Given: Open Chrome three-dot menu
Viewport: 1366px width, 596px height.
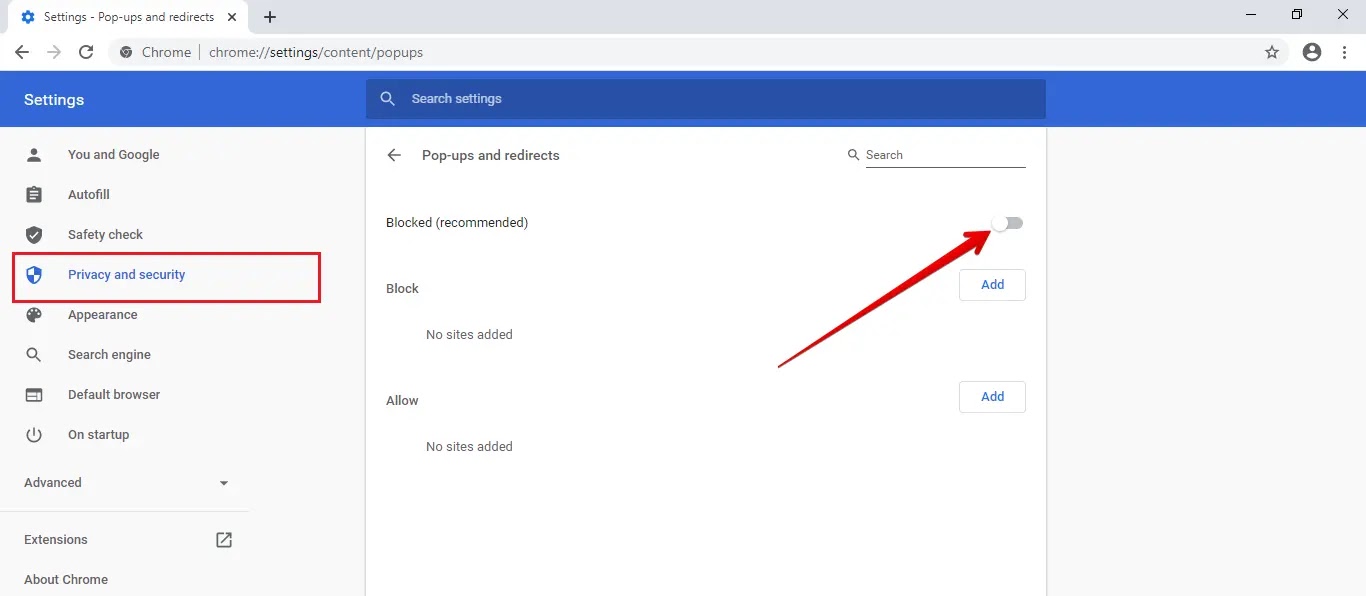Looking at the screenshot, I should pos(1345,52).
